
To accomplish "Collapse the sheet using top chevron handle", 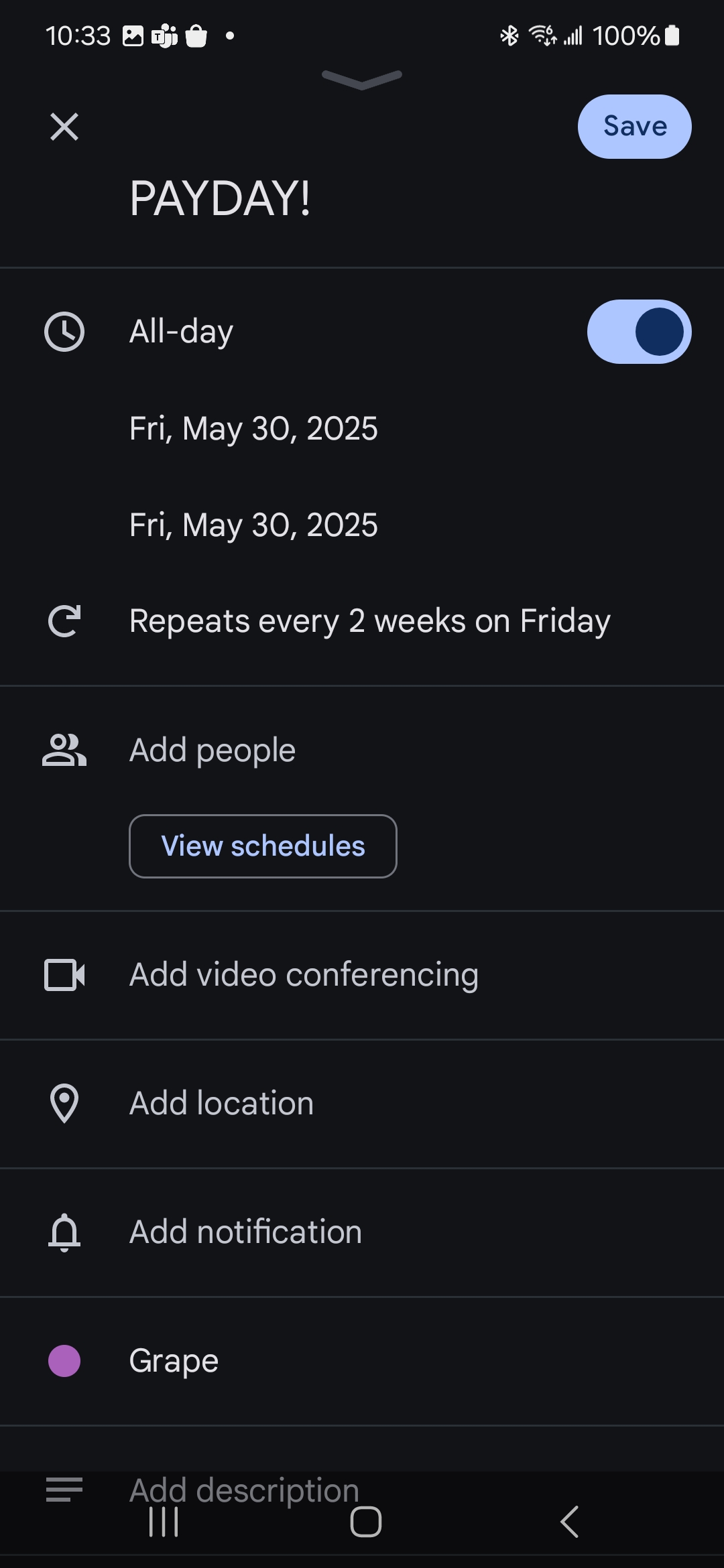I will tap(362, 79).
